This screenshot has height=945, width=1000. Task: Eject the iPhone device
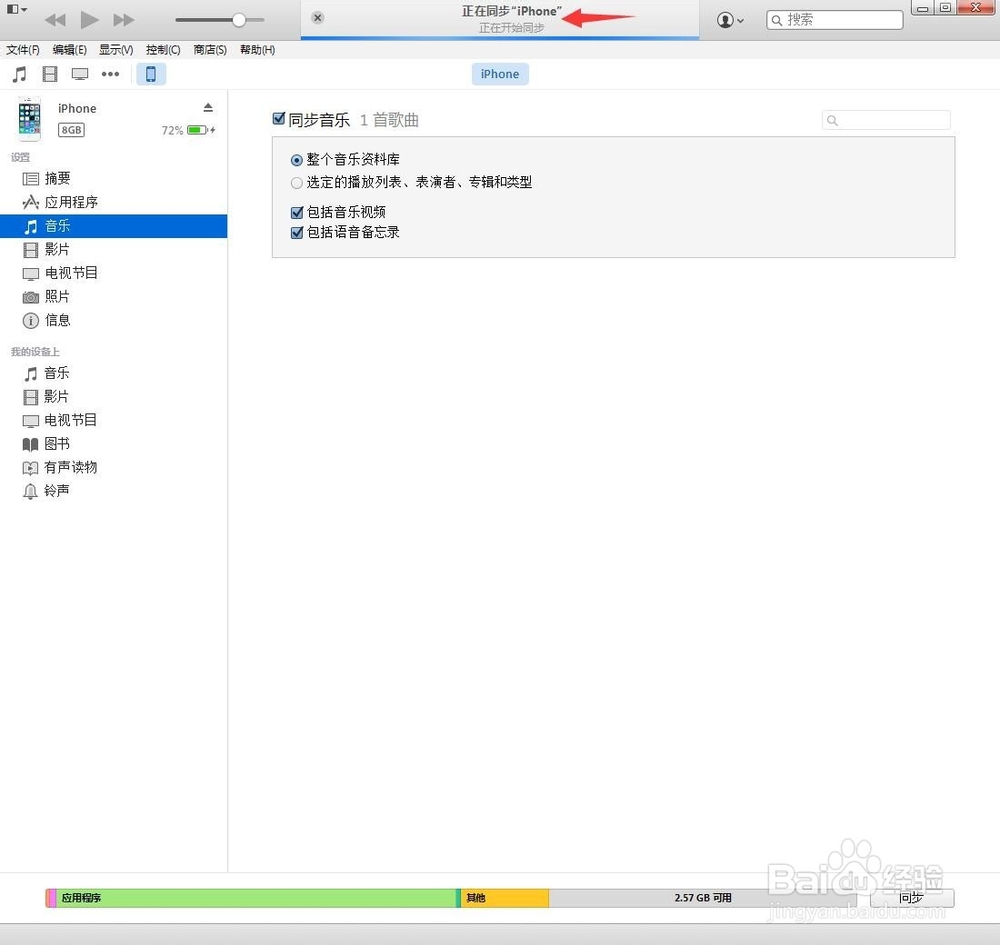tap(208, 107)
